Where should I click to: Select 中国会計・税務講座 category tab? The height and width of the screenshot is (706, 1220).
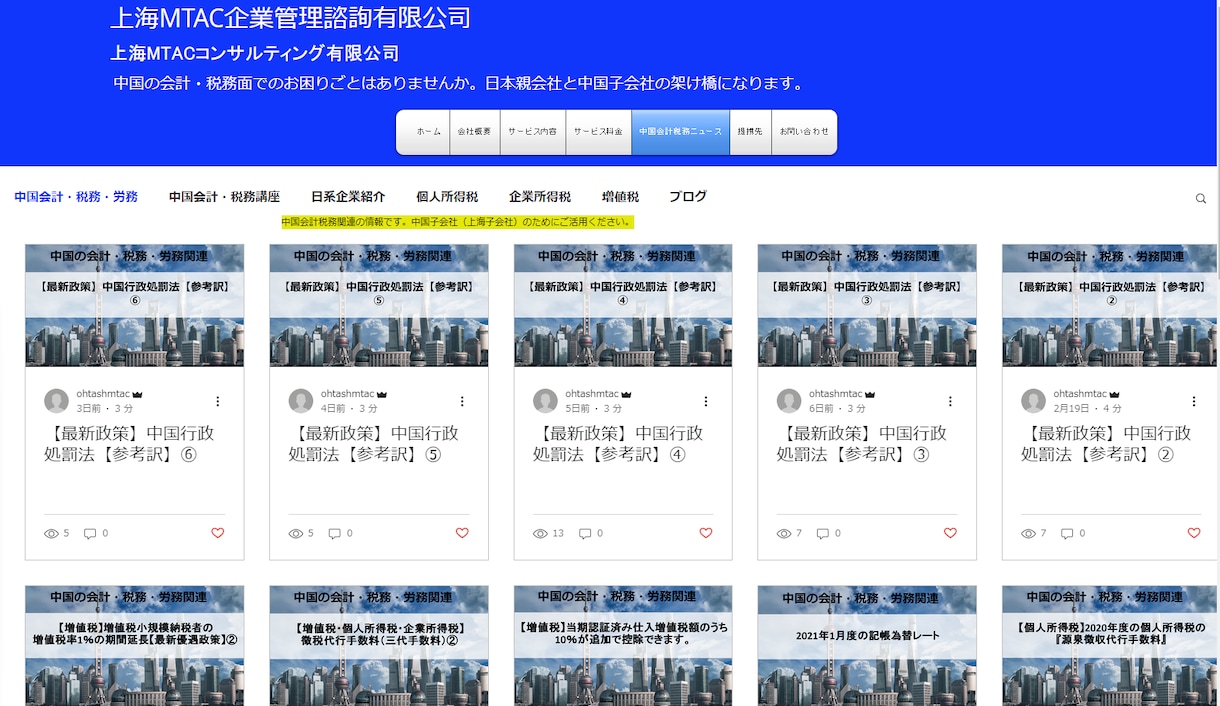pyautogui.click(x=224, y=197)
